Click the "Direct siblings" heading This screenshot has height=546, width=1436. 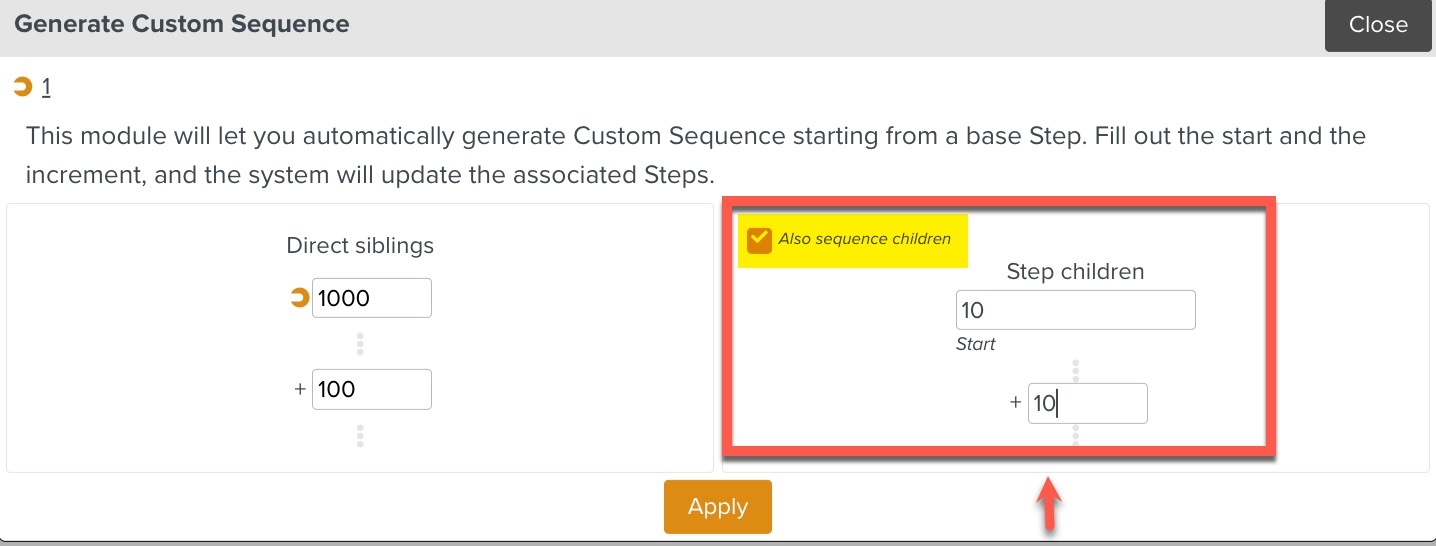(x=360, y=246)
